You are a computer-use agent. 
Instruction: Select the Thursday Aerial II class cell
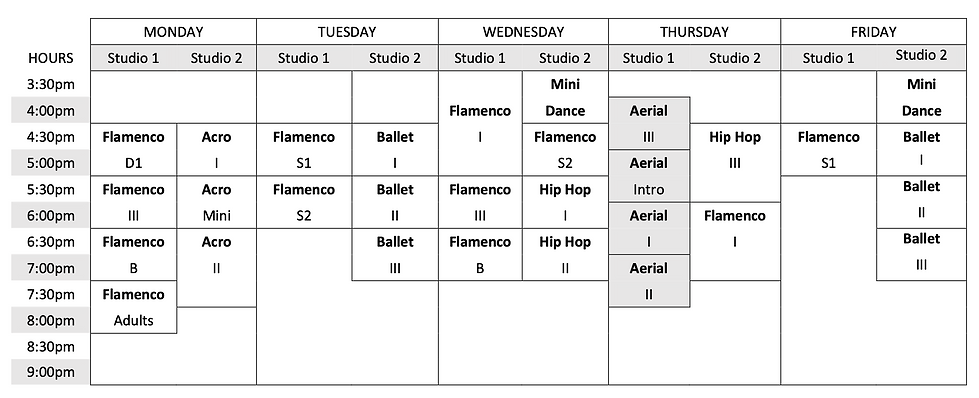pyautogui.click(x=649, y=281)
